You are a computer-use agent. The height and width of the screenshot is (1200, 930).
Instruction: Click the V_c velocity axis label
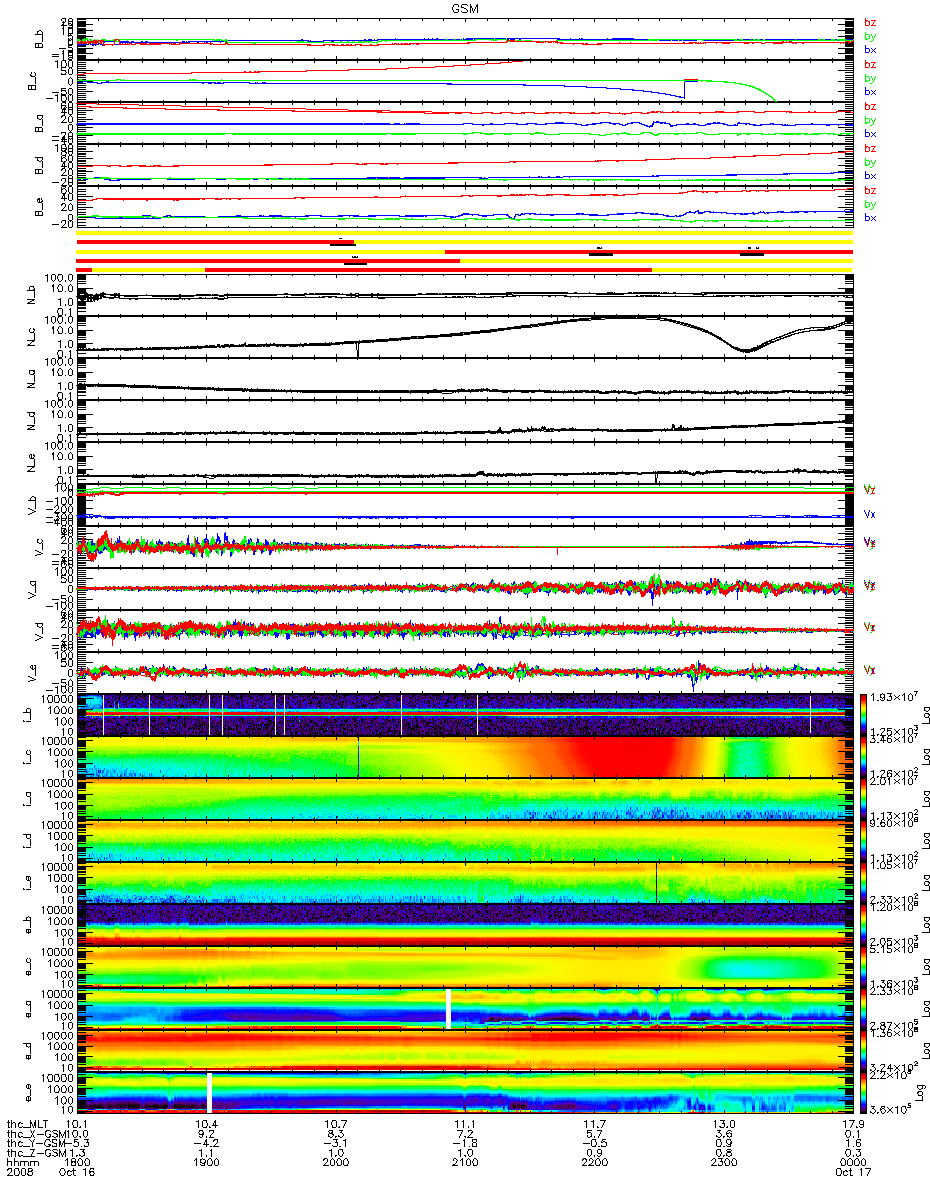tap(37, 547)
